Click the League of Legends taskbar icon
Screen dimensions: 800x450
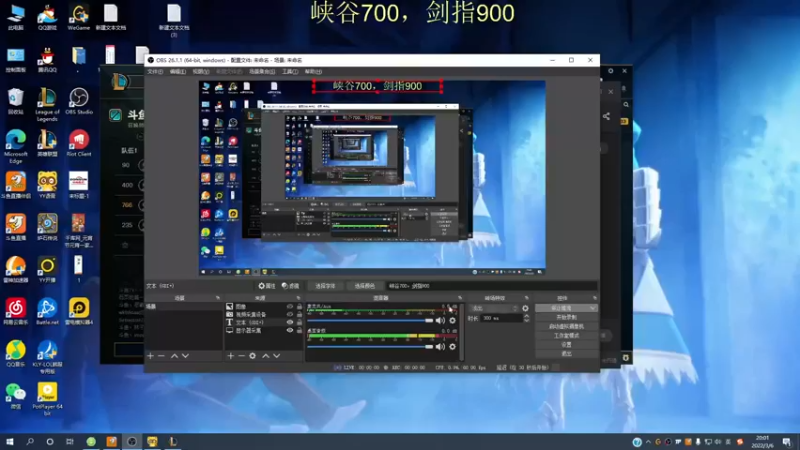click(173, 441)
